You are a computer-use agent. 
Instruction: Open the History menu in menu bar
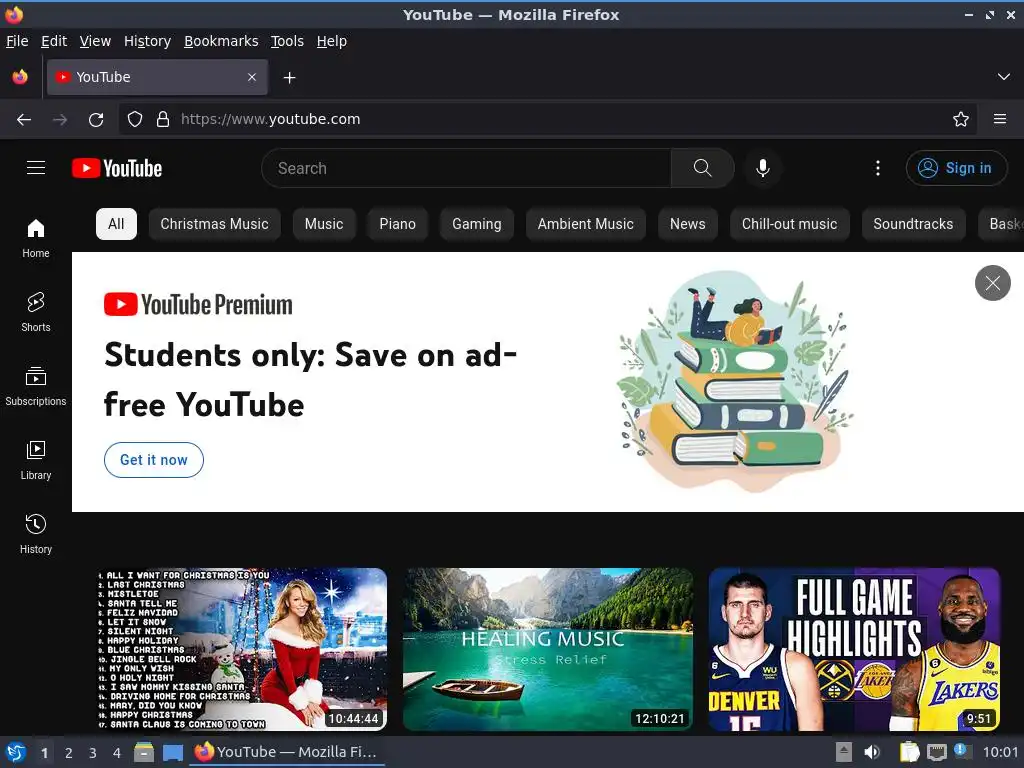point(147,41)
